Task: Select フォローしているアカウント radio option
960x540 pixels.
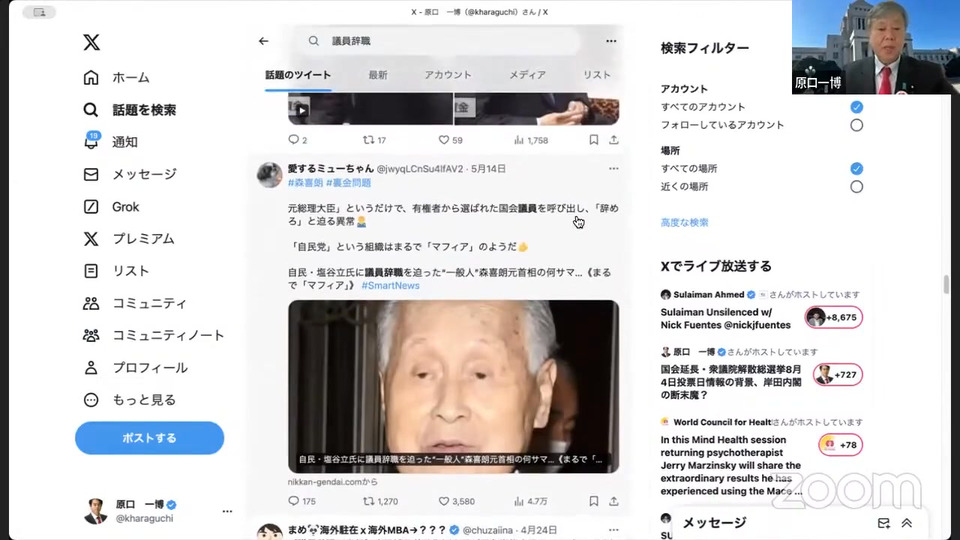Action: pyautogui.click(x=857, y=126)
